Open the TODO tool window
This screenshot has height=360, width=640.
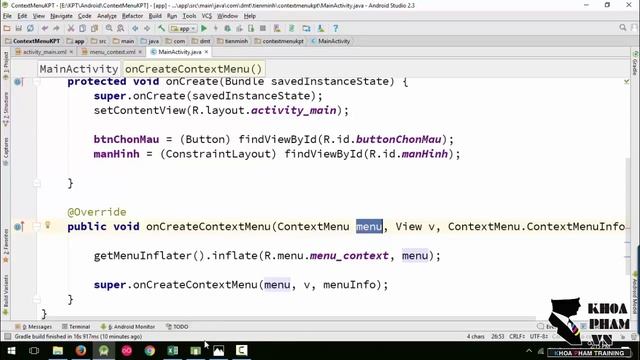[177, 327]
